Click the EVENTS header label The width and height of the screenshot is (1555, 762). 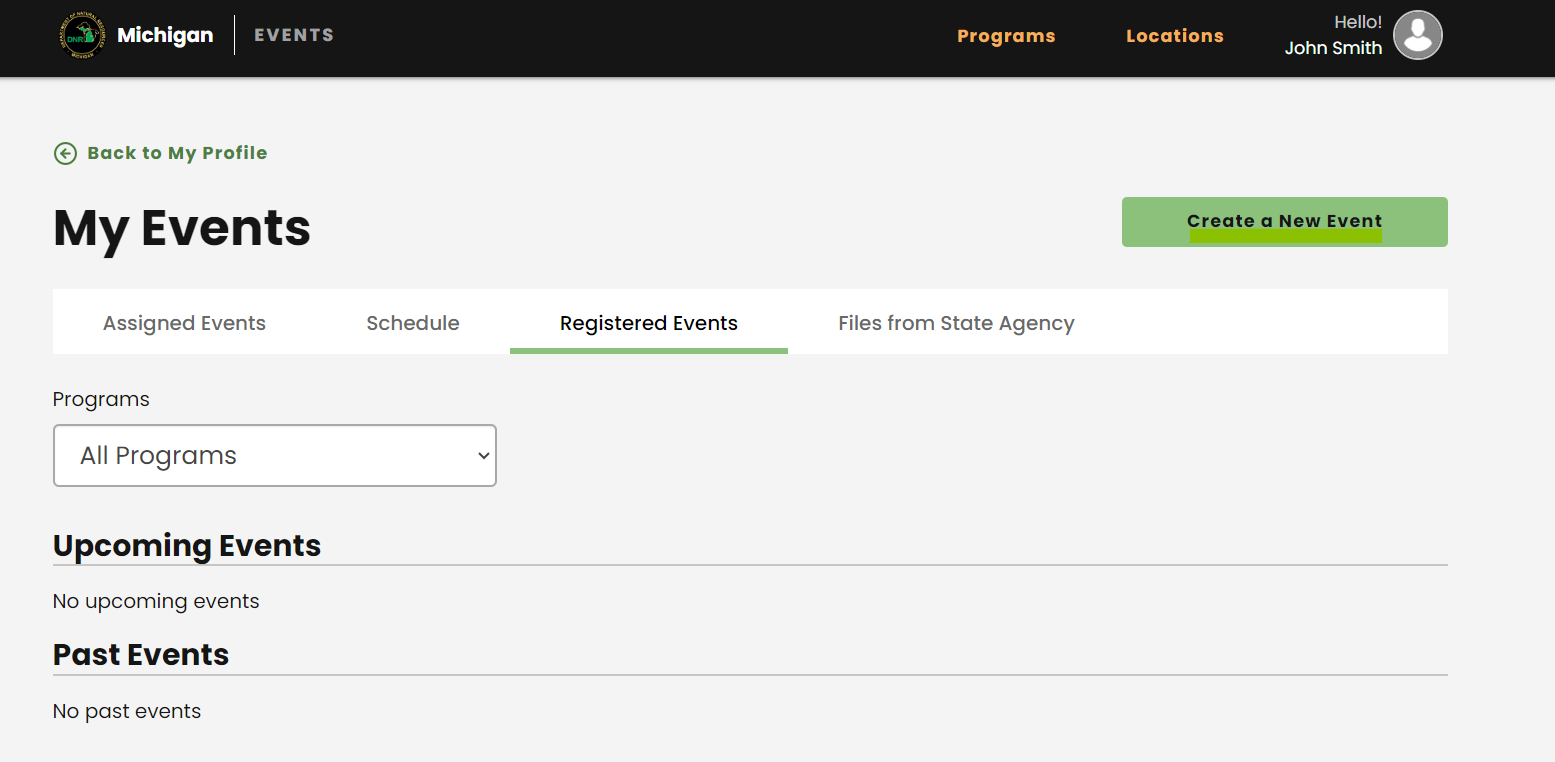click(x=294, y=35)
